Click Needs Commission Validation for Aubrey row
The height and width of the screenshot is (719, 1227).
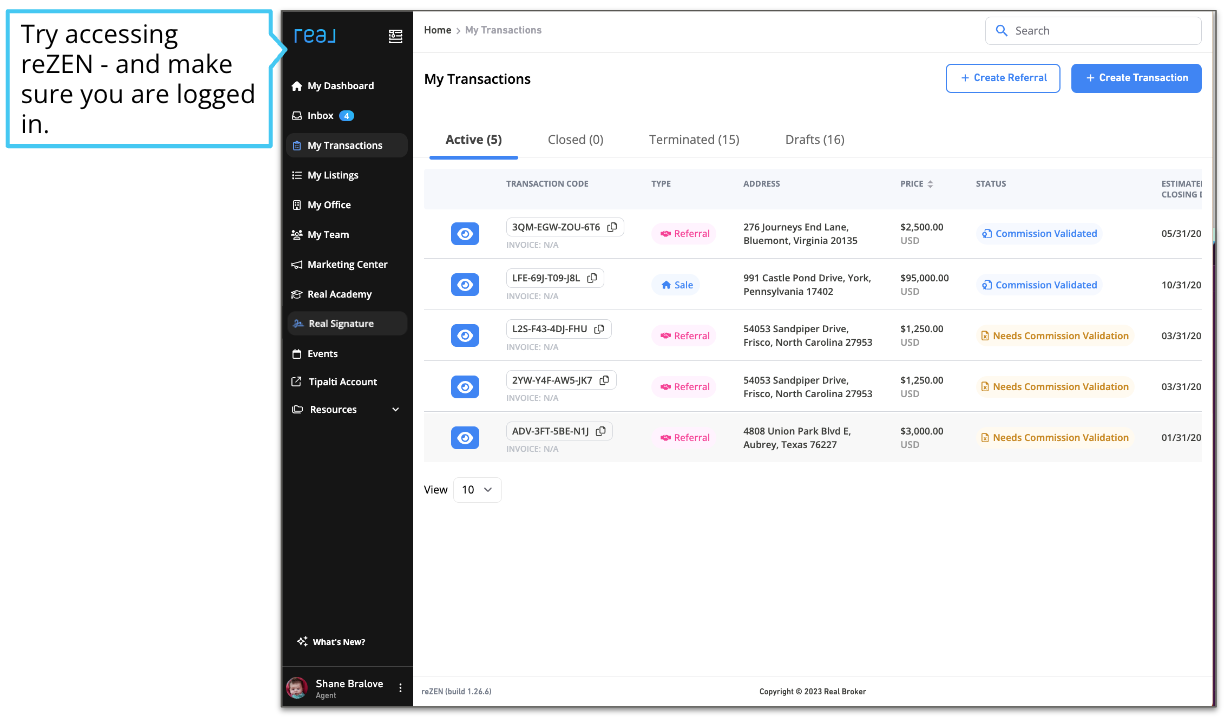(x=1054, y=438)
